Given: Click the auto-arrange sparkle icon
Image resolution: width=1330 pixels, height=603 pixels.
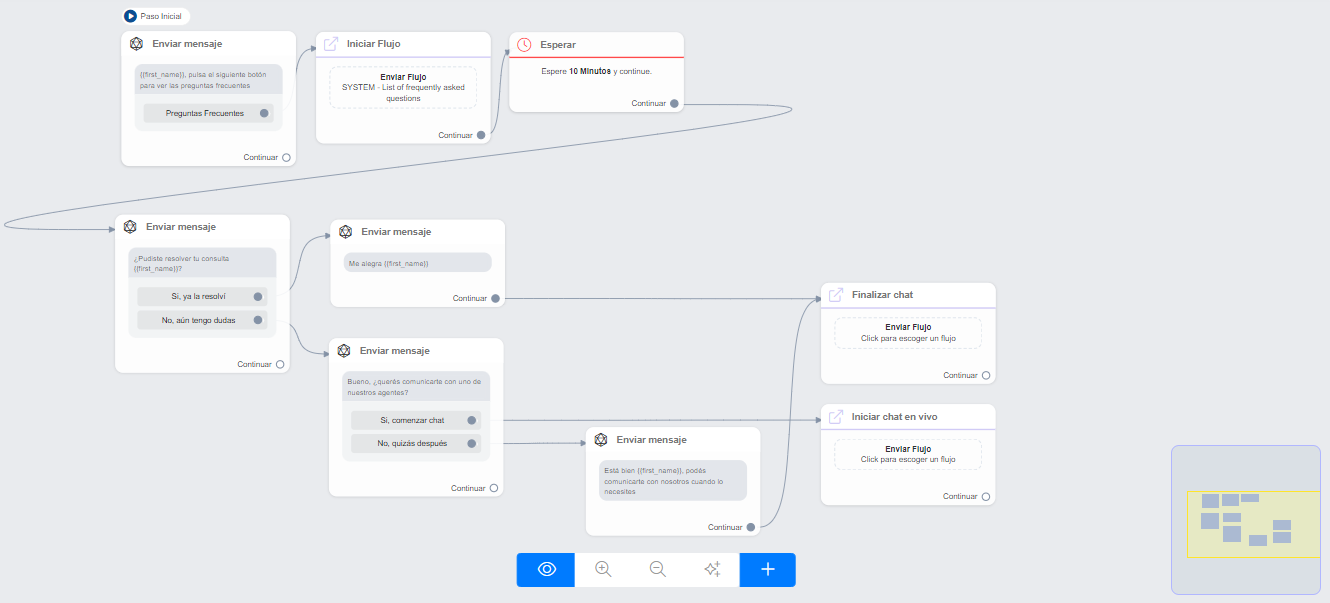Looking at the screenshot, I should click(712, 569).
